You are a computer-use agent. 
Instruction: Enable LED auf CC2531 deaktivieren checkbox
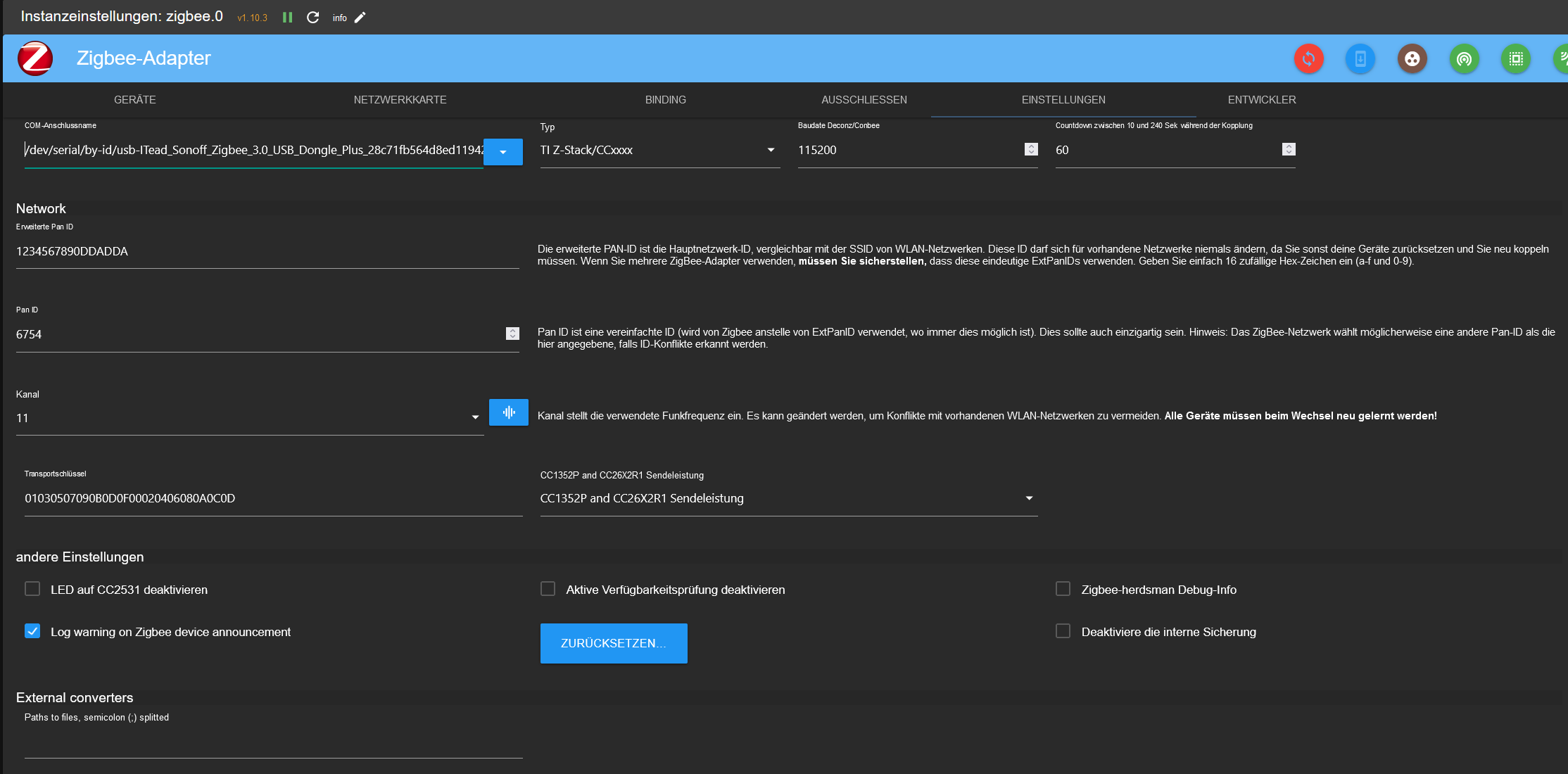(32, 589)
